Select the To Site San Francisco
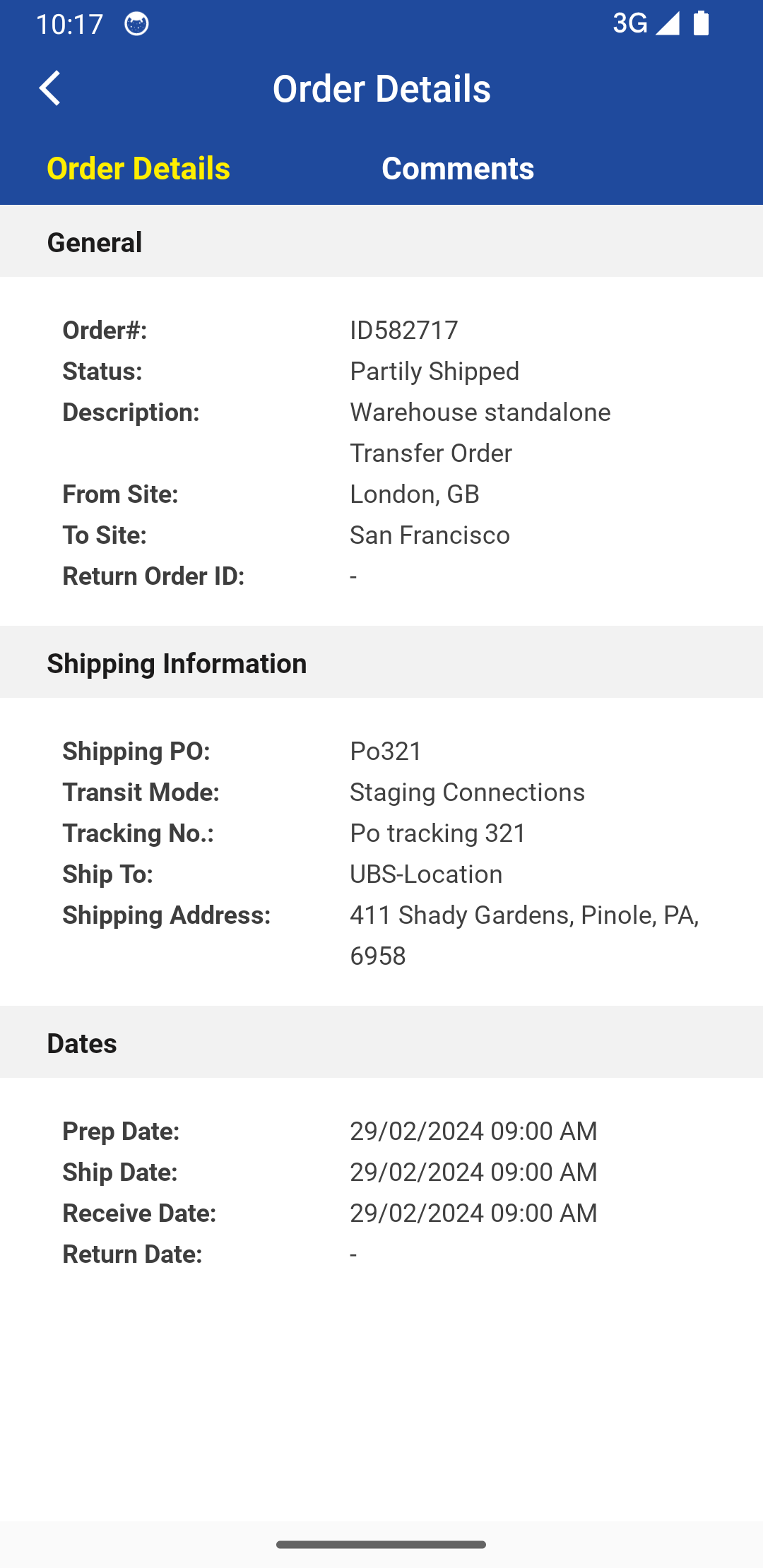The image size is (763, 1568). pyautogui.click(x=430, y=535)
